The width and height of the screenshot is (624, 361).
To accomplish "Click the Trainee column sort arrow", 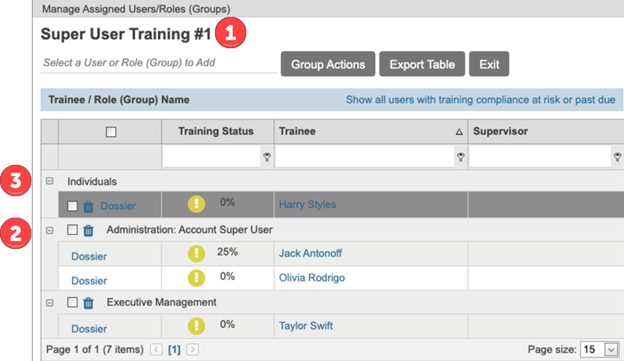I will (x=459, y=132).
